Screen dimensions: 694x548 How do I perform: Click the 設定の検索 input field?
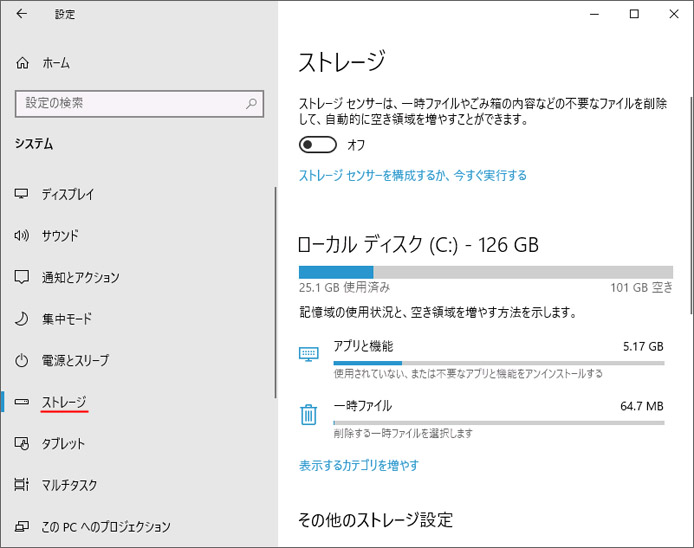[139, 104]
